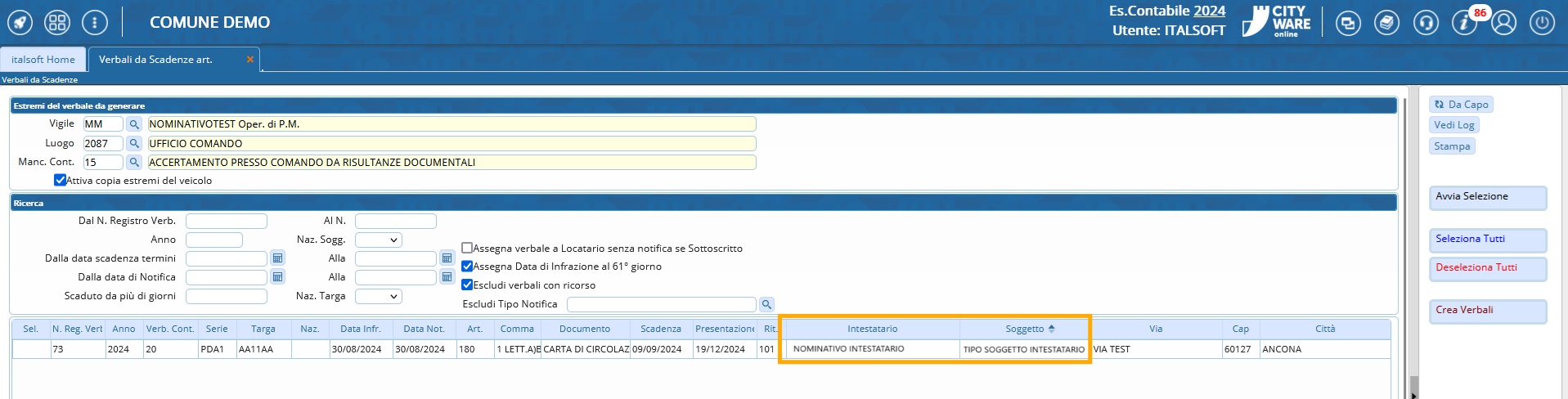Image resolution: width=1568 pixels, height=399 pixels.
Task: Open the applications grid menu icon
Action: [x=57, y=22]
